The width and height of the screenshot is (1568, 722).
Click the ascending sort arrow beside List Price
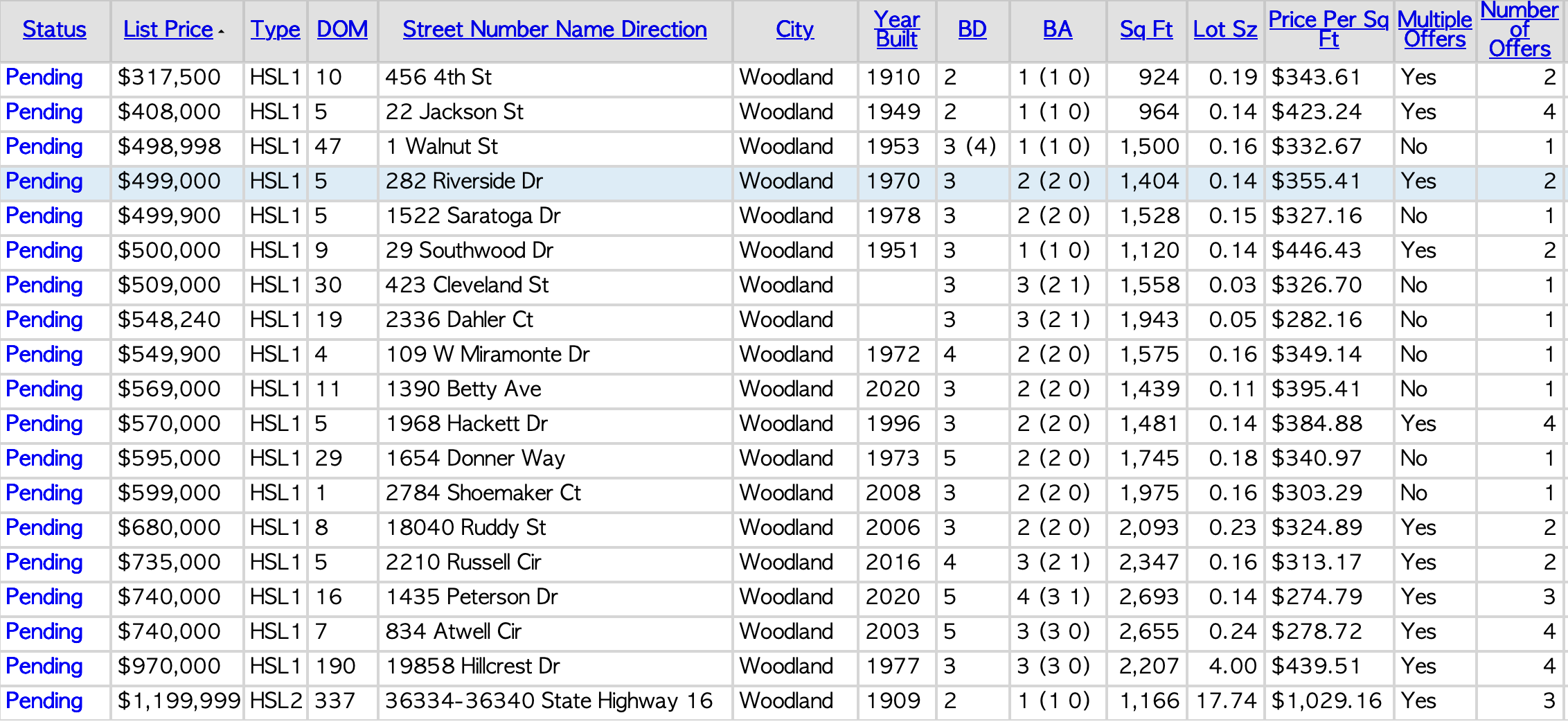coord(221,32)
